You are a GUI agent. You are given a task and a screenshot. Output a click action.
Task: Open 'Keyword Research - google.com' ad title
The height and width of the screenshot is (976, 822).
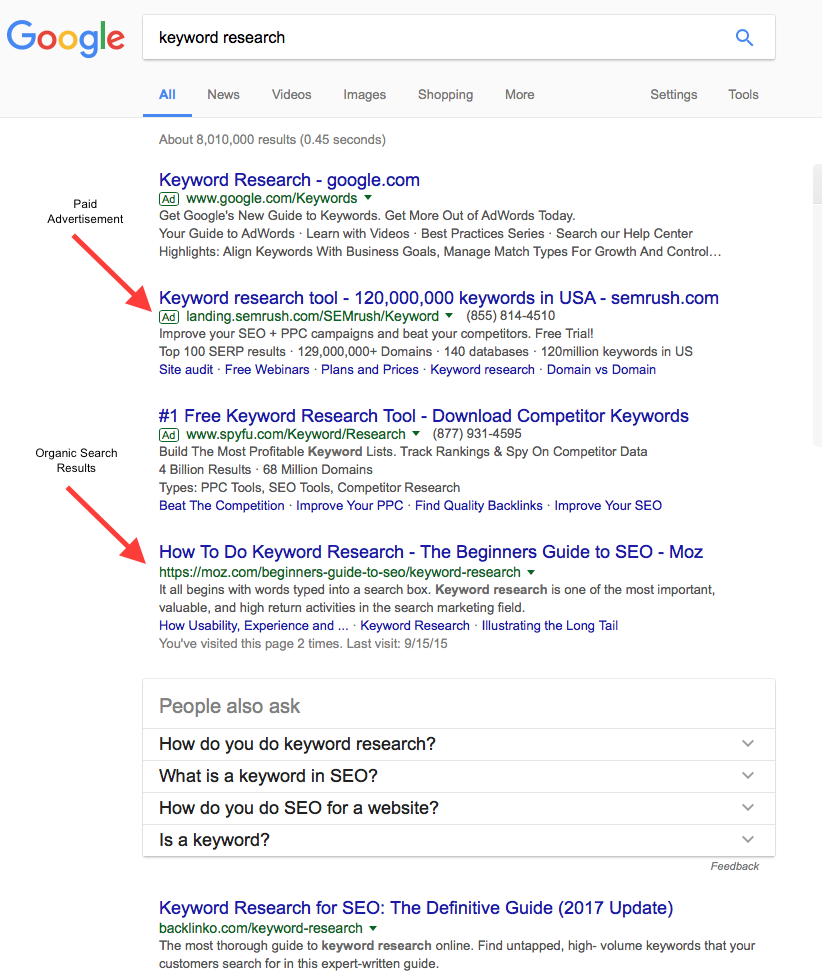(289, 180)
